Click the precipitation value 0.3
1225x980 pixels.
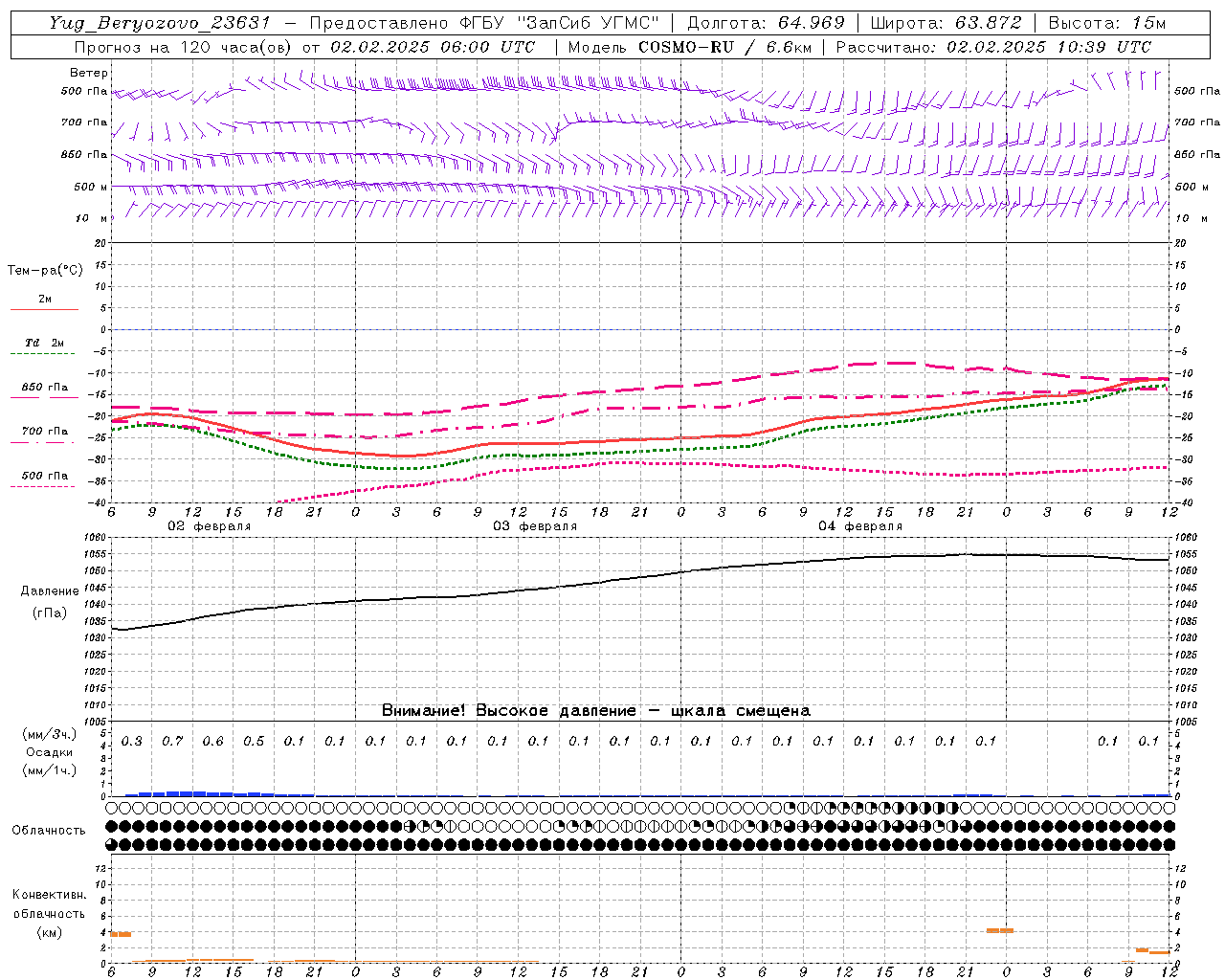coord(132,742)
